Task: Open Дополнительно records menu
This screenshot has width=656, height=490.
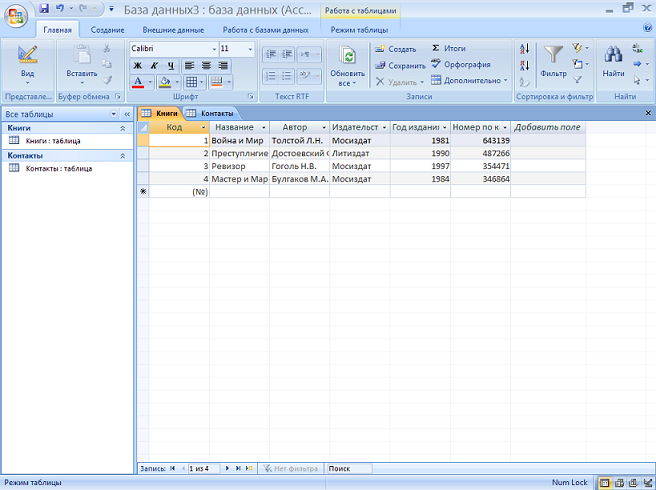Action: tap(469, 80)
